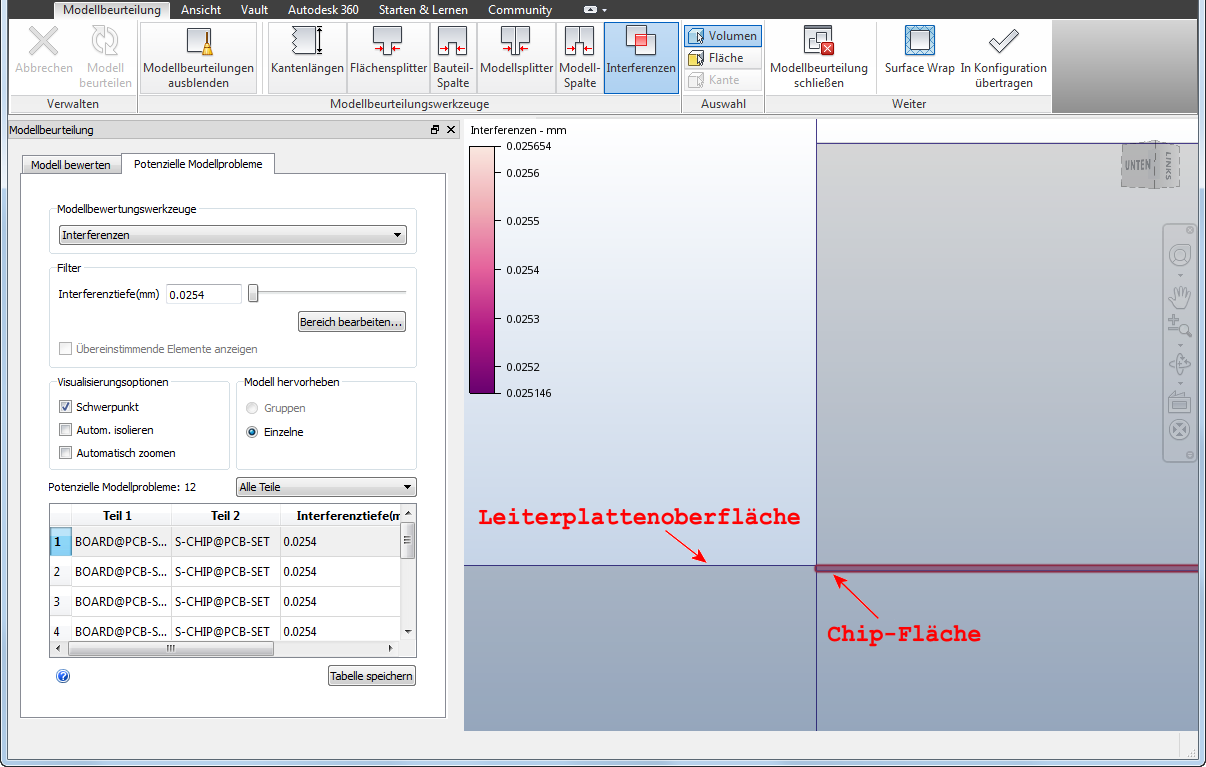Click the table scroll-up arrow
Image resolution: width=1206 pixels, height=767 pixels.
(408, 512)
